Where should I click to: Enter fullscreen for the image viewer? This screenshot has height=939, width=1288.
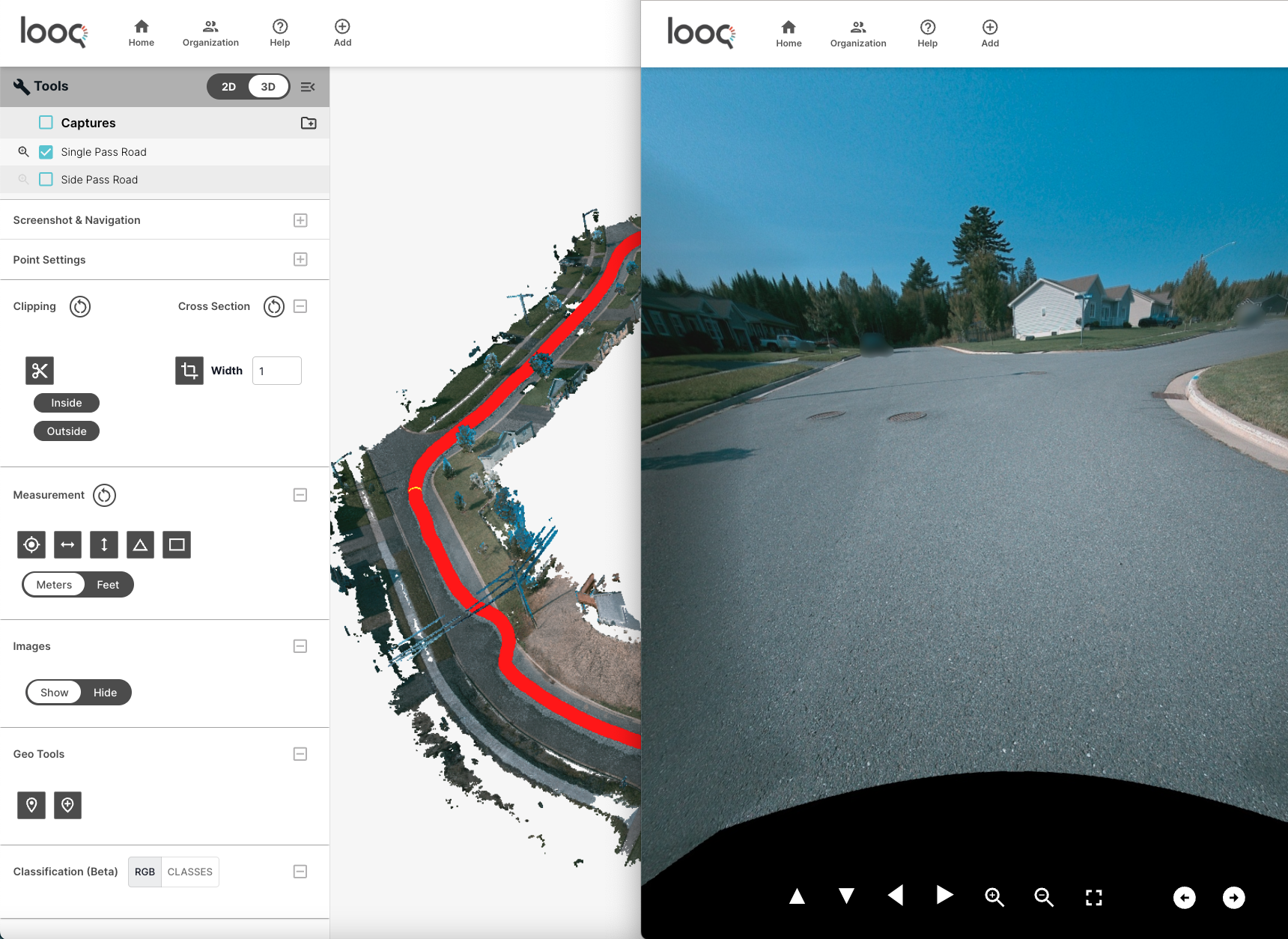(1094, 897)
